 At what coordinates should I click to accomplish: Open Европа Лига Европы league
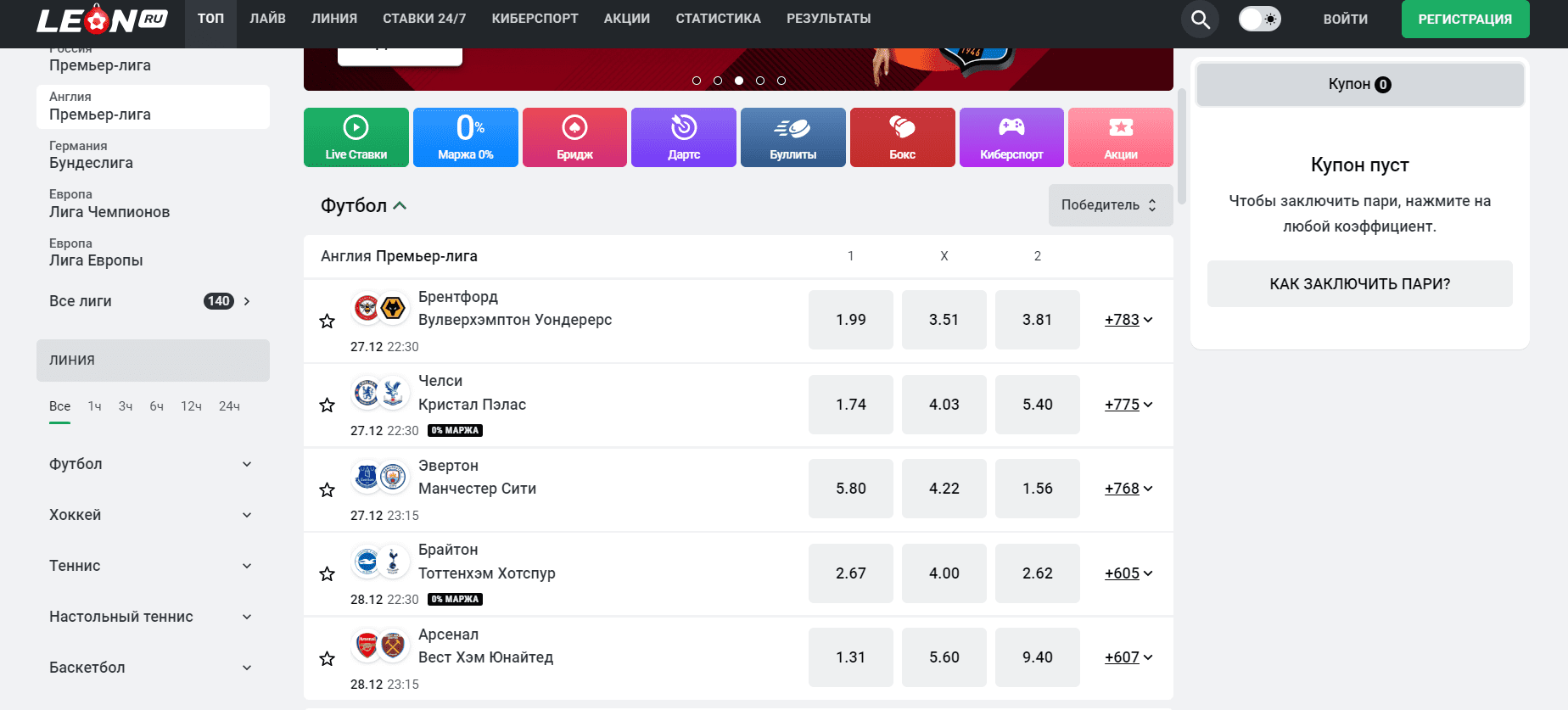point(153,253)
